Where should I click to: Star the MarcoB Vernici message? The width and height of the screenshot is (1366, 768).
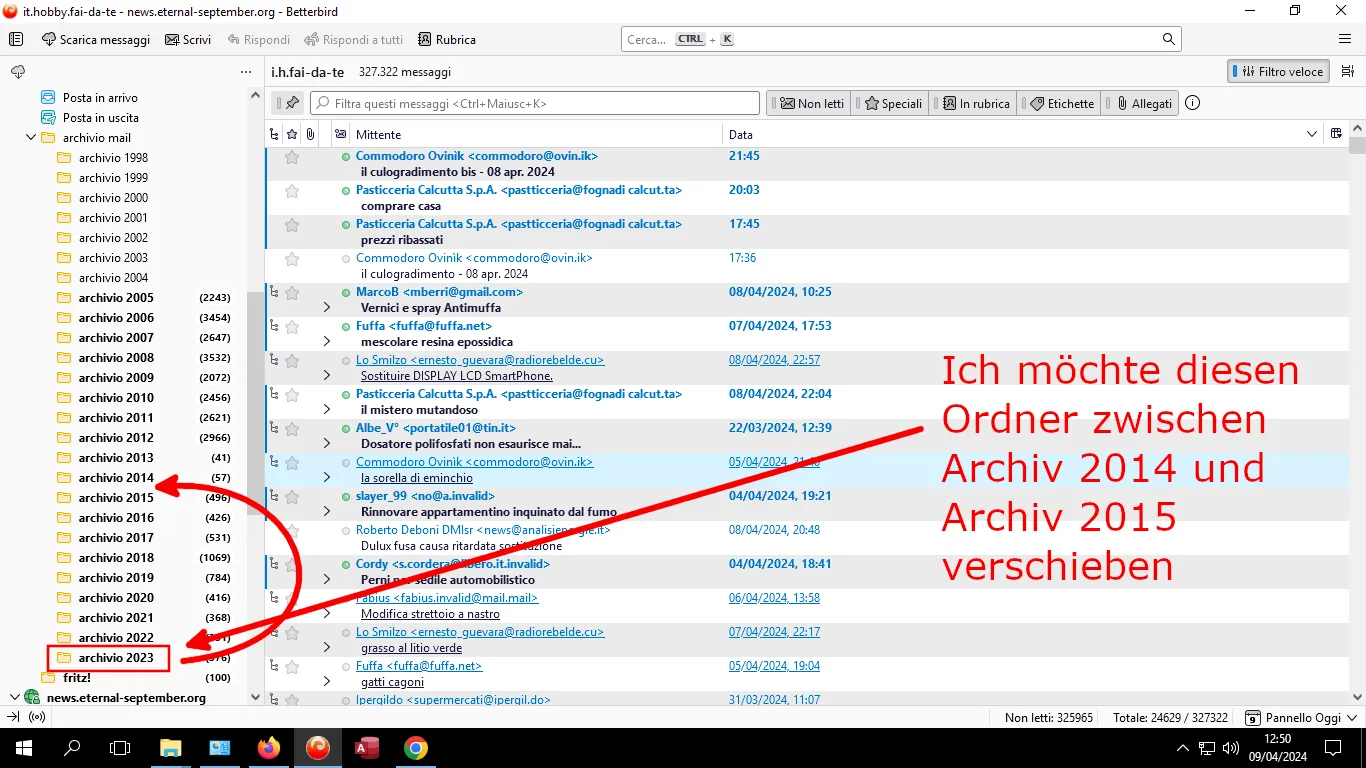coord(292,293)
